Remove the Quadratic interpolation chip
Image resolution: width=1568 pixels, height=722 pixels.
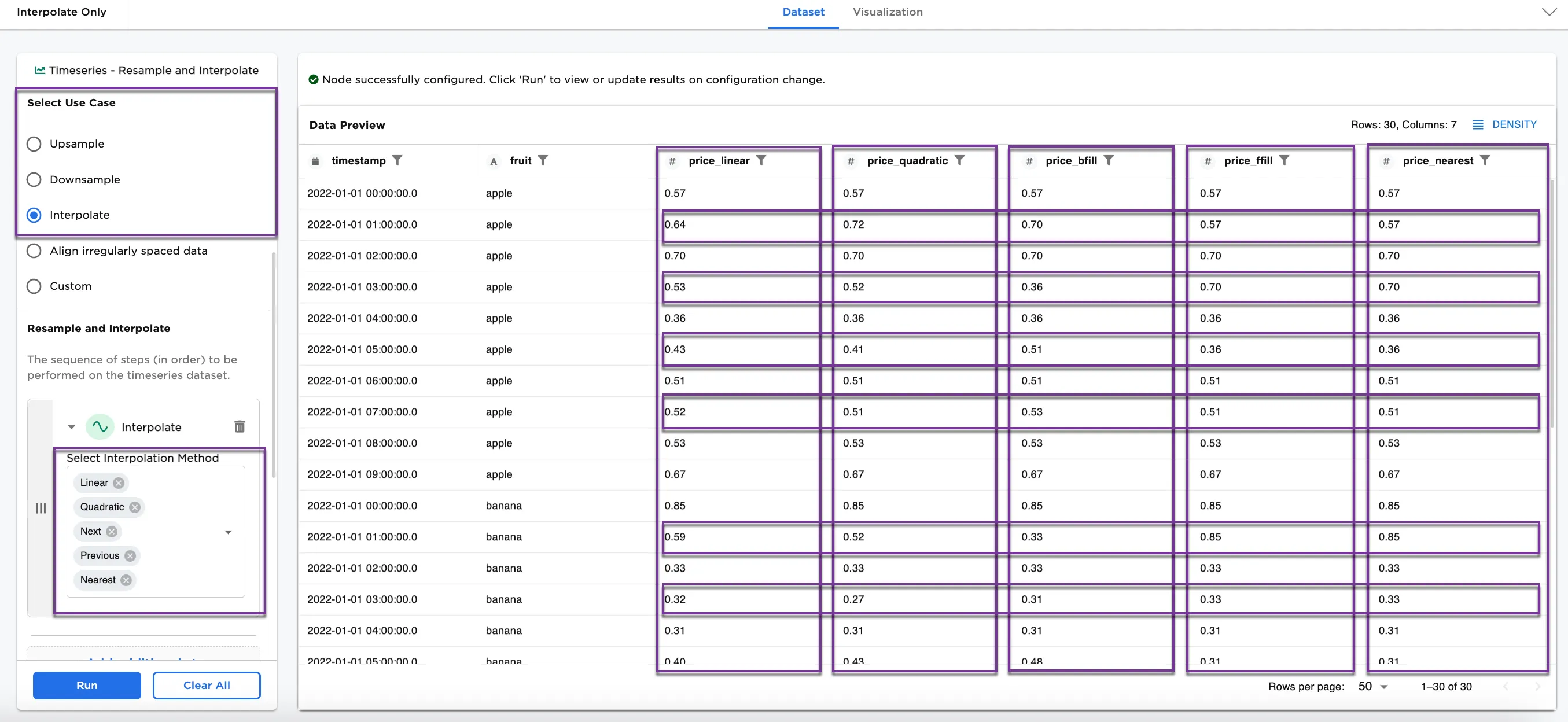[x=135, y=507]
